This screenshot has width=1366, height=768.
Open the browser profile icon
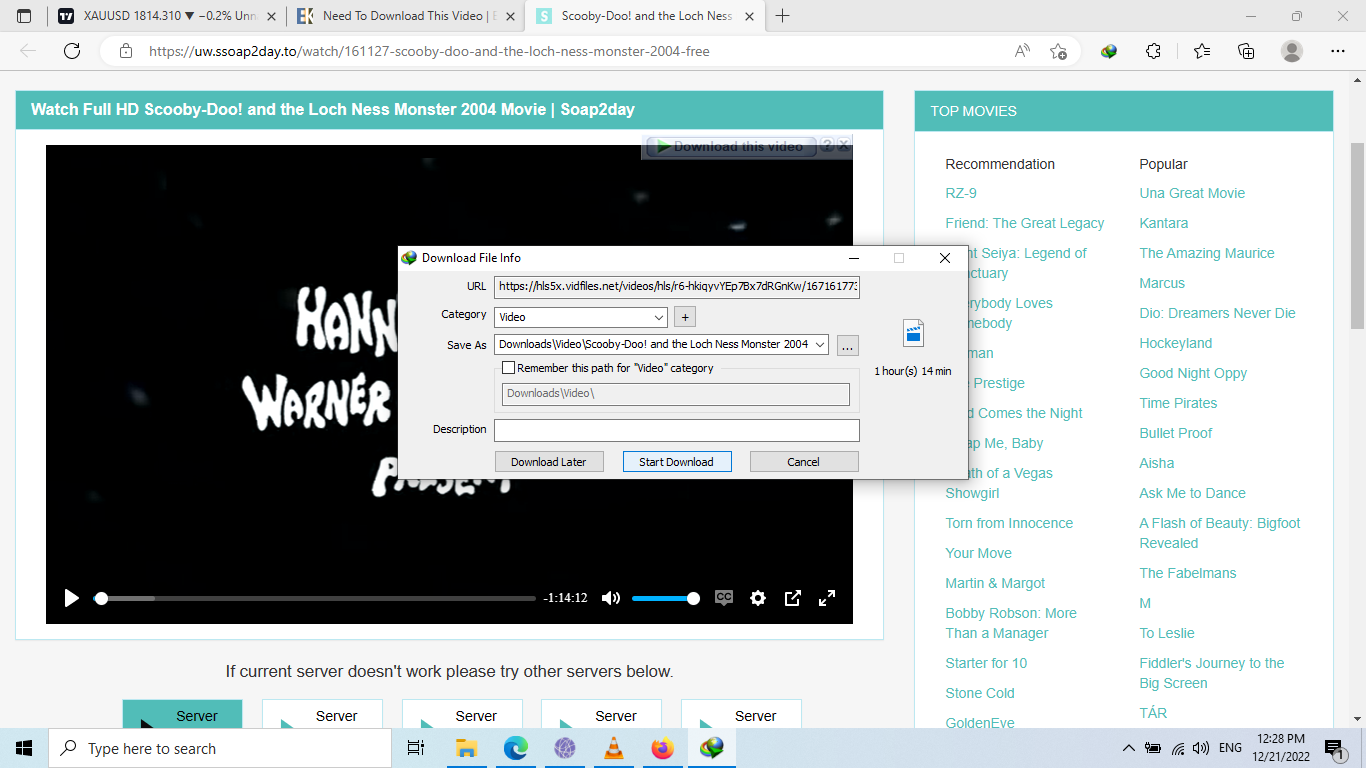pyautogui.click(x=1292, y=51)
